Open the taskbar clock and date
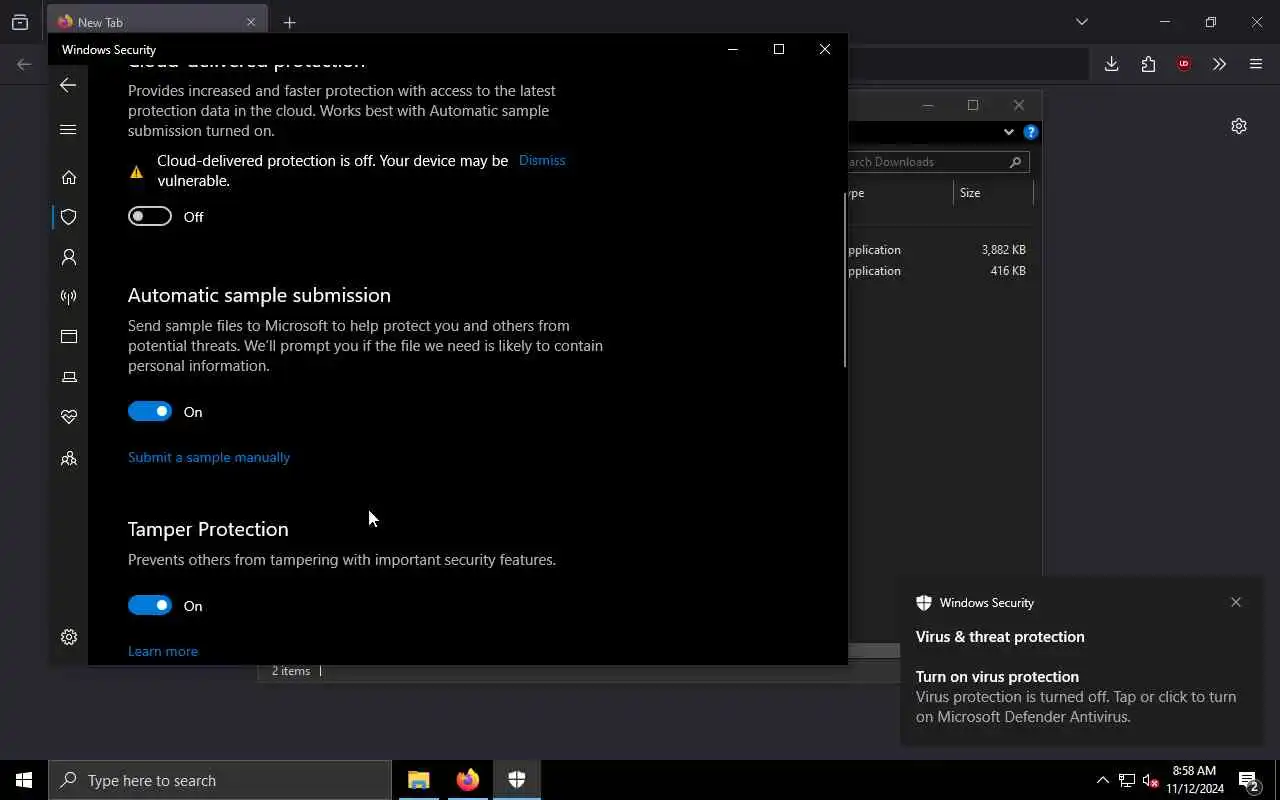The image size is (1280, 800). (x=1195, y=780)
